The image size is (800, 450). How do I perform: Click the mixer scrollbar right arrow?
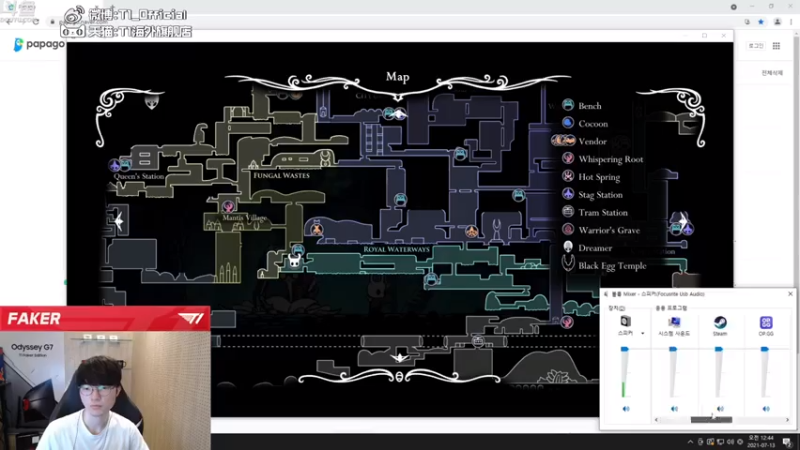click(787, 419)
